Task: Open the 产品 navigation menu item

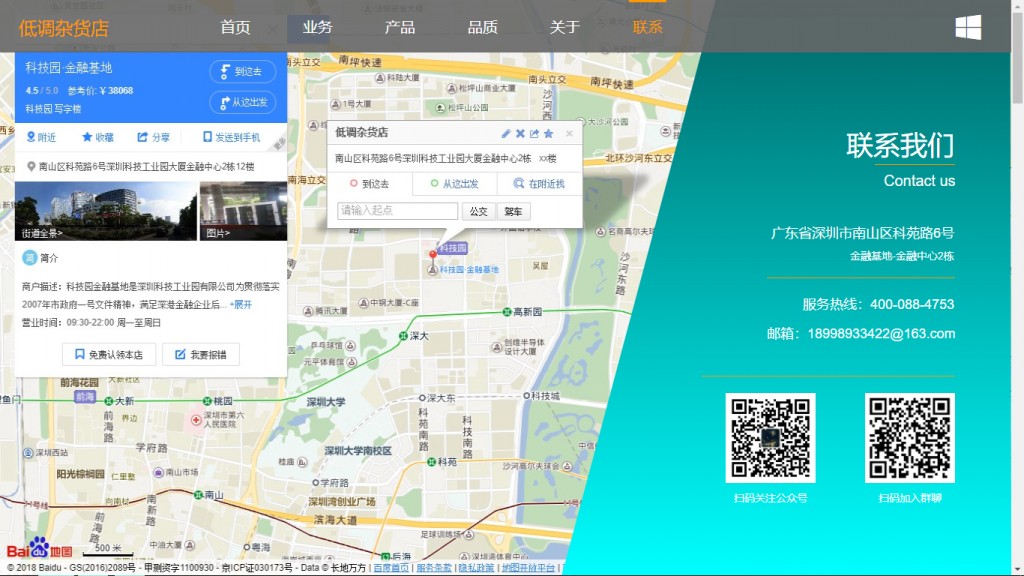Action: pos(400,27)
